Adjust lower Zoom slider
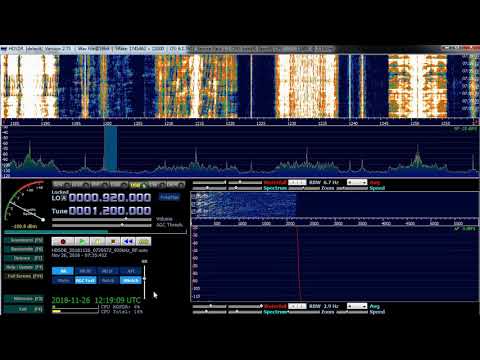 click(x=304, y=312)
